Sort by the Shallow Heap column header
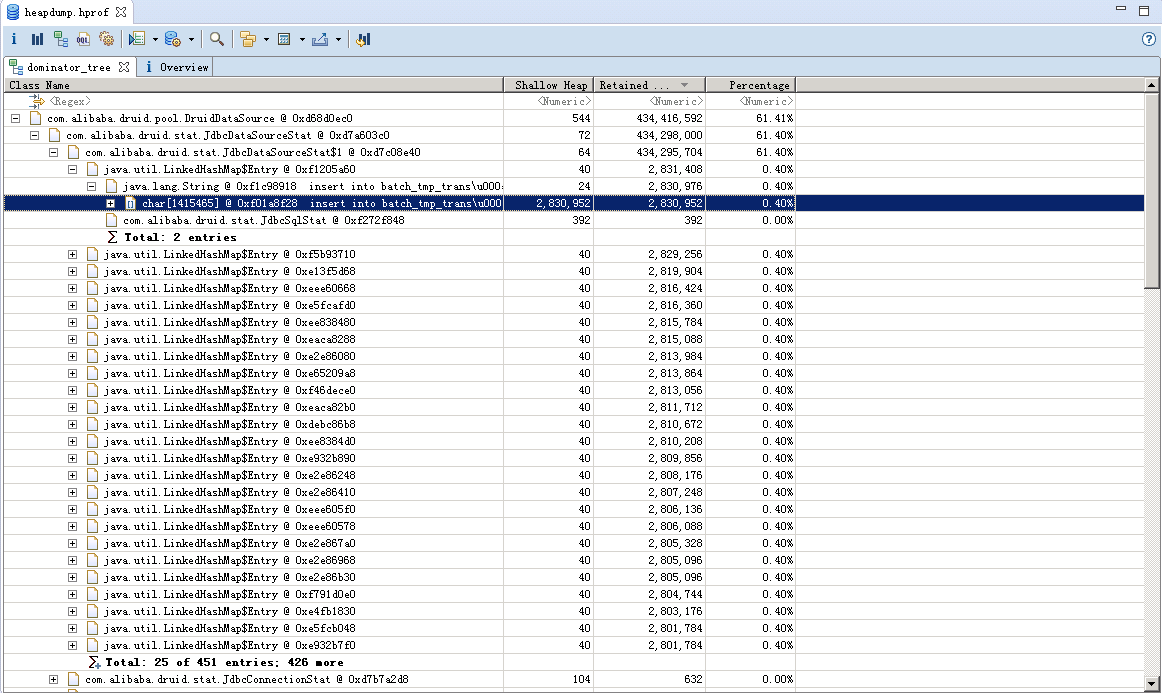This screenshot has height=693, width=1162. 550,85
